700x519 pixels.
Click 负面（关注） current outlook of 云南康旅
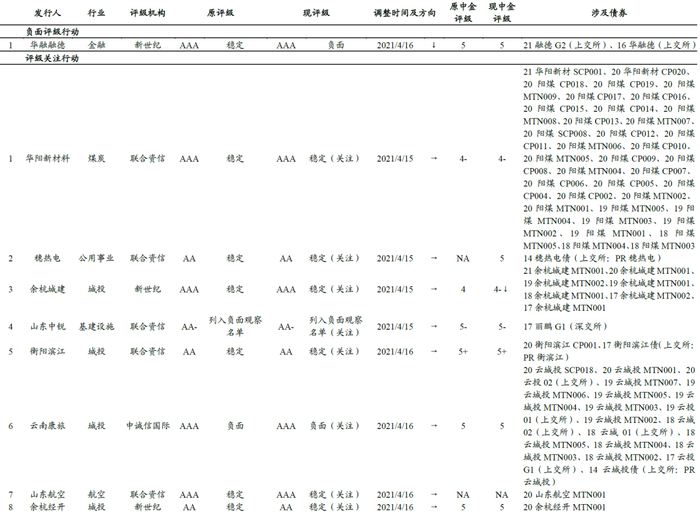click(334, 426)
